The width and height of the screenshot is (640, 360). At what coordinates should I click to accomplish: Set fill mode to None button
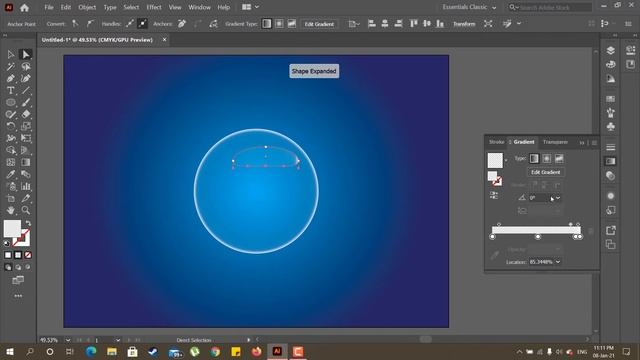coord(28,255)
